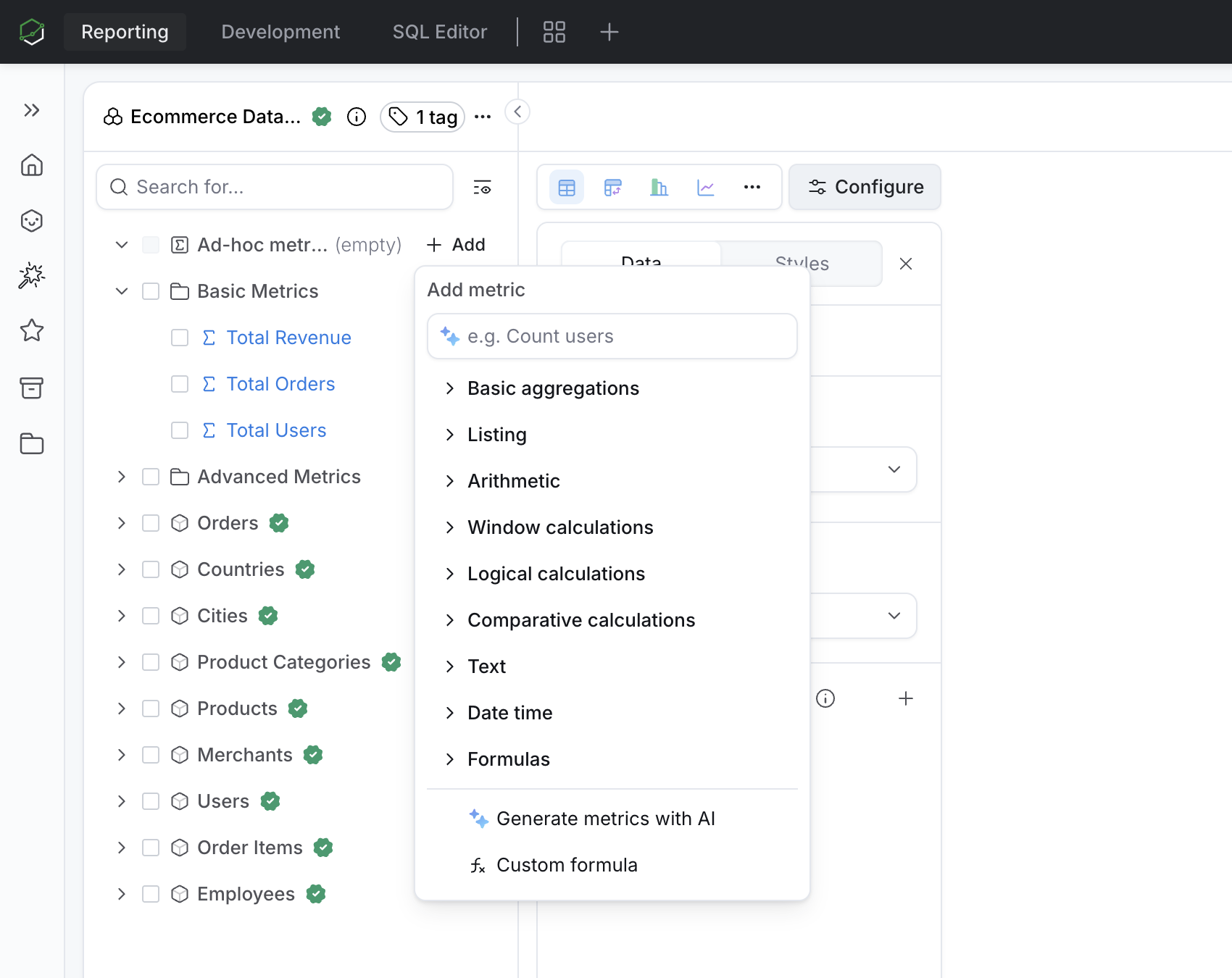Select the pivot table visualization icon
Screen dimensions: 1232x978
click(x=613, y=188)
